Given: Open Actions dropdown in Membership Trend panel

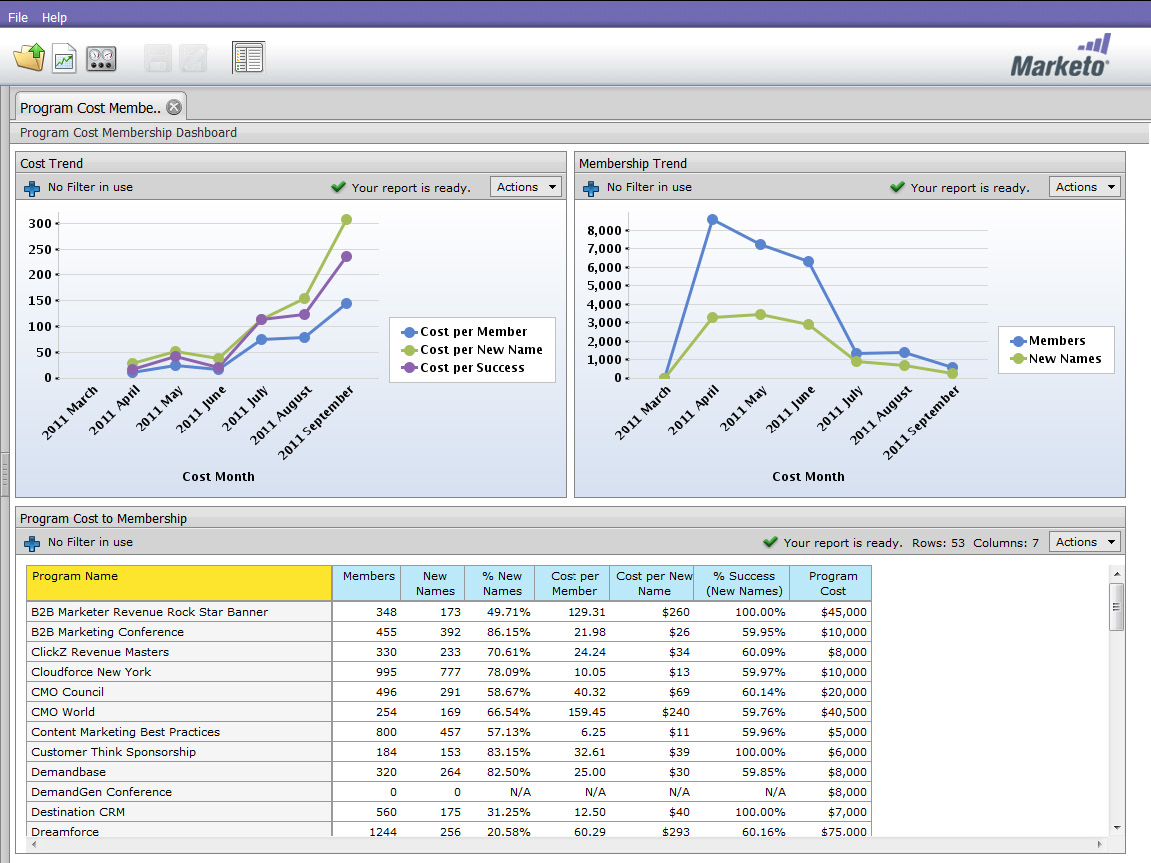Looking at the screenshot, I should [x=1085, y=187].
